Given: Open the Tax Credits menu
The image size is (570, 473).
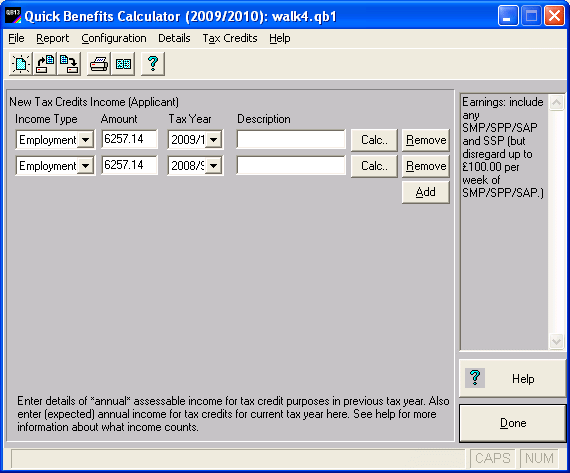Looking at the screenshot, I should pos(230,38).
